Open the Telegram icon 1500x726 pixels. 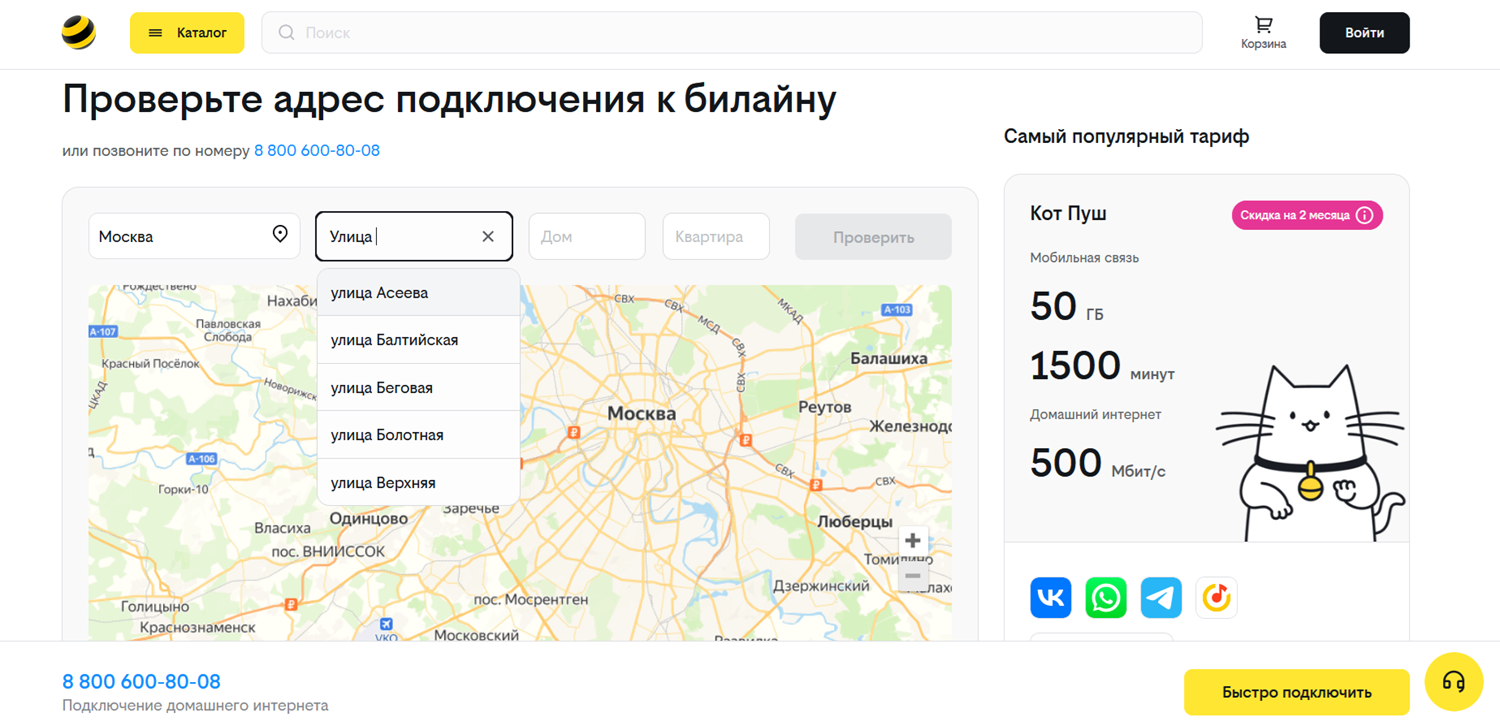tap(1161, 598)
